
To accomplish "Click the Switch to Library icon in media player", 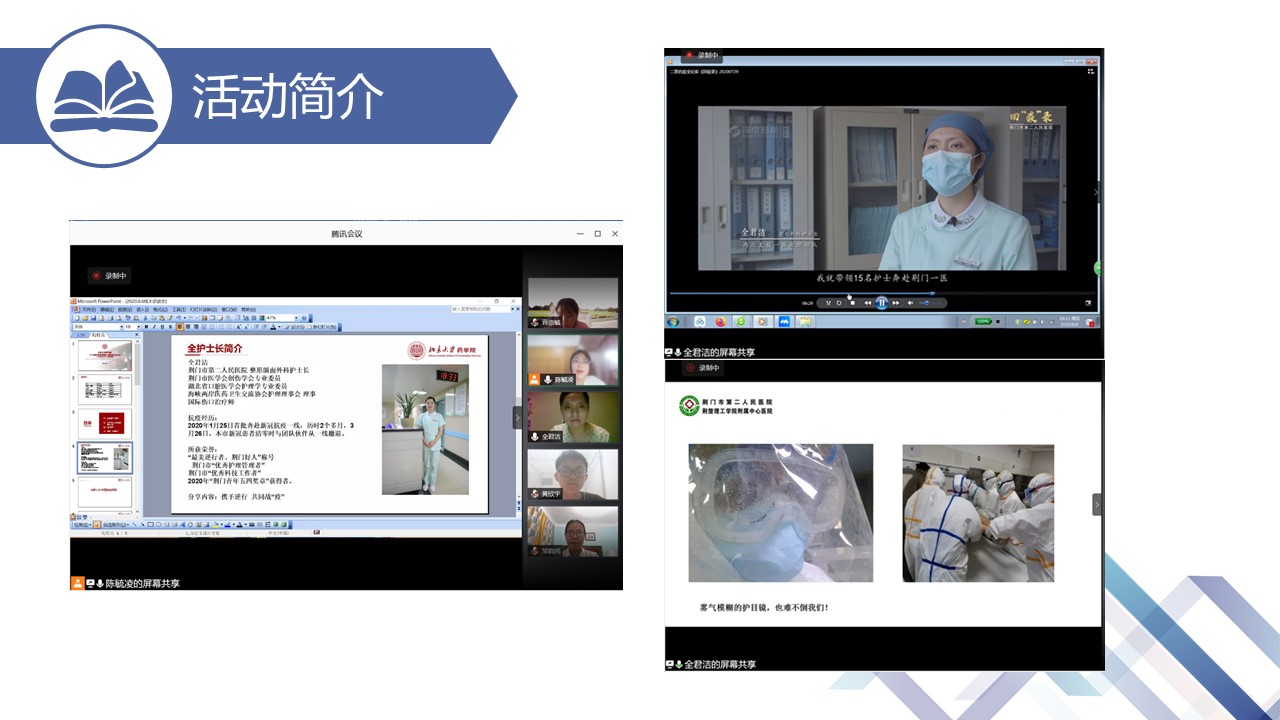I will (x=1091, y=71).
